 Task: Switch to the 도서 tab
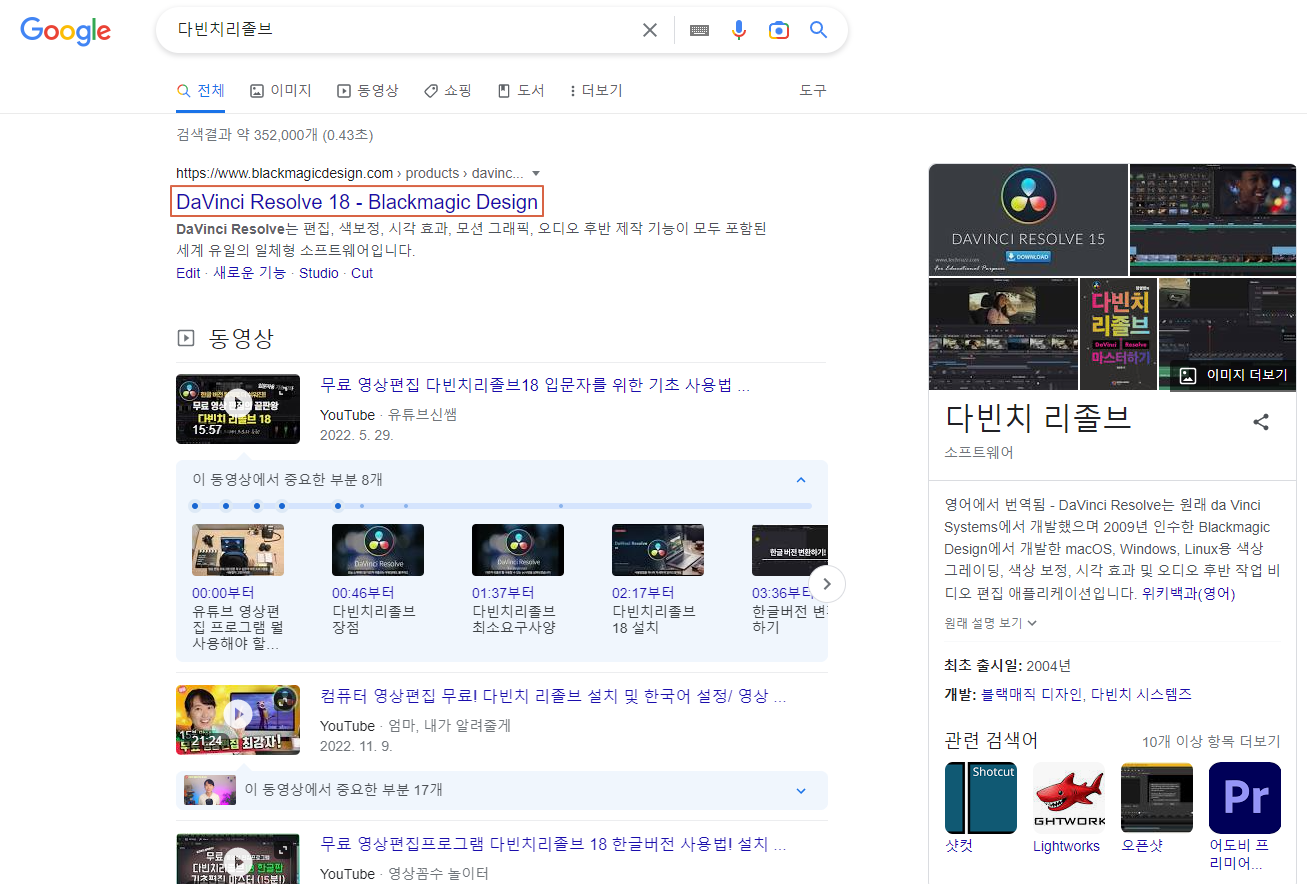[x=521, y=91]
